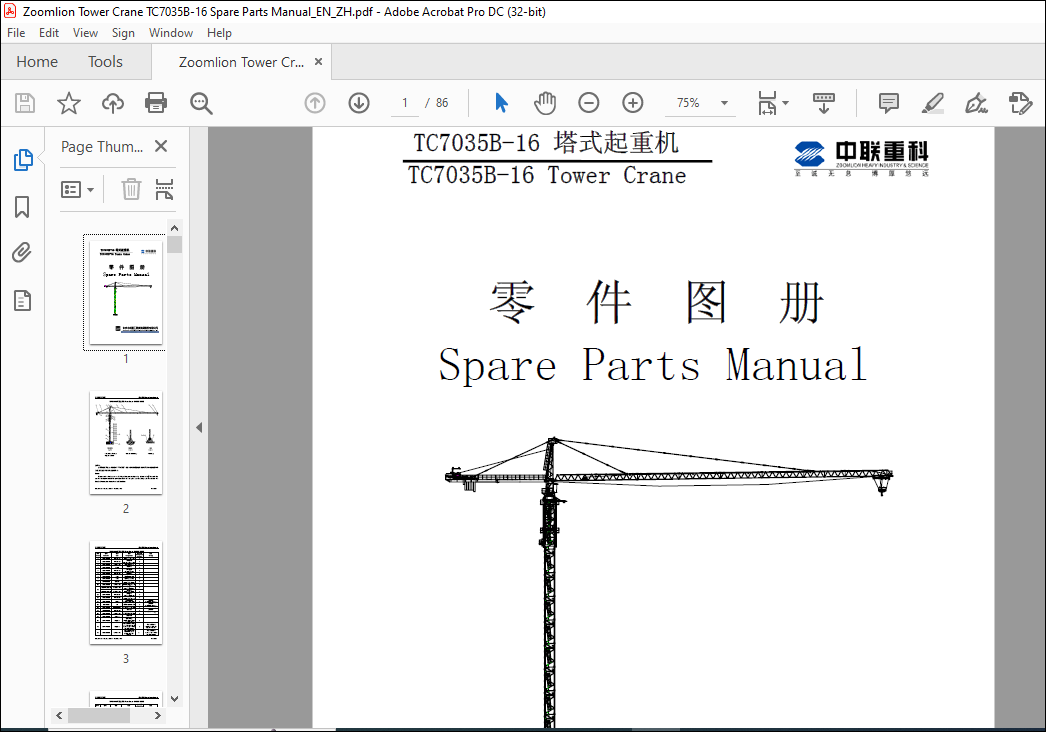Screen dimensions: 1046x732
Task: Add document to starred favorites
Action: pos(69,103)
